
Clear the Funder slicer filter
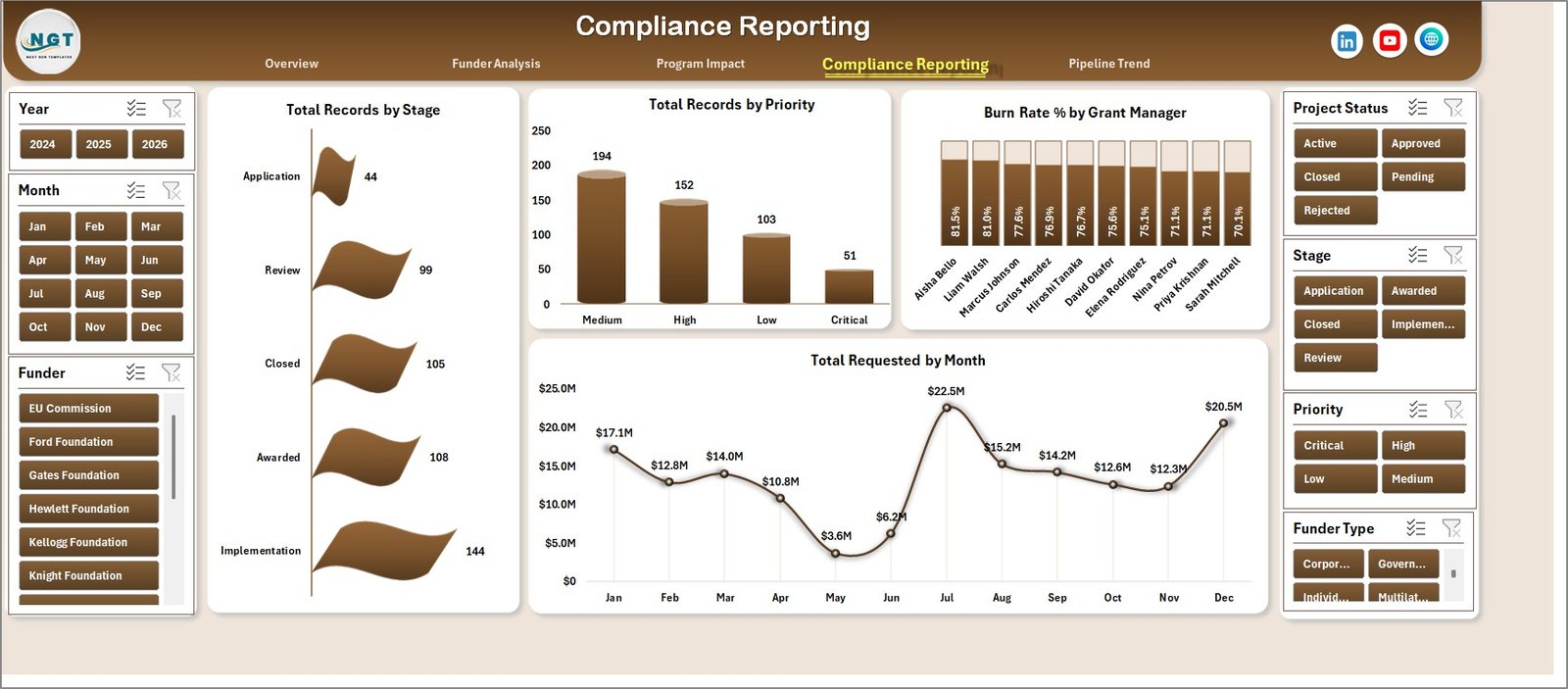pos(171,372)
